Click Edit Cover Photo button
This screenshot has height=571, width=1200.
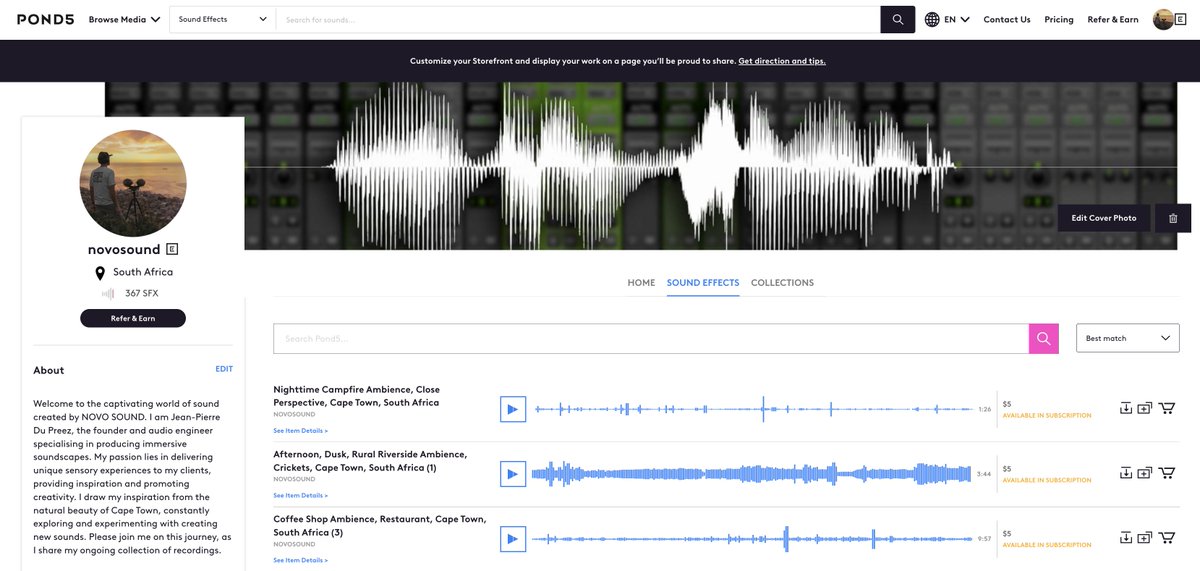pos(1104,218)
